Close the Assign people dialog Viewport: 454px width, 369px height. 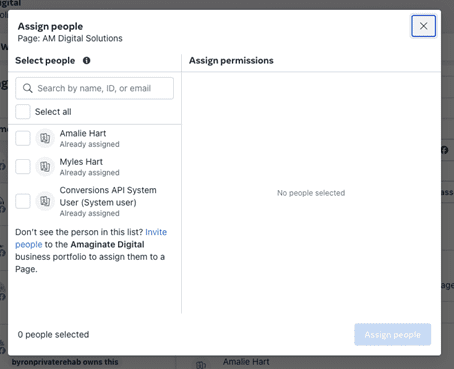423,26
